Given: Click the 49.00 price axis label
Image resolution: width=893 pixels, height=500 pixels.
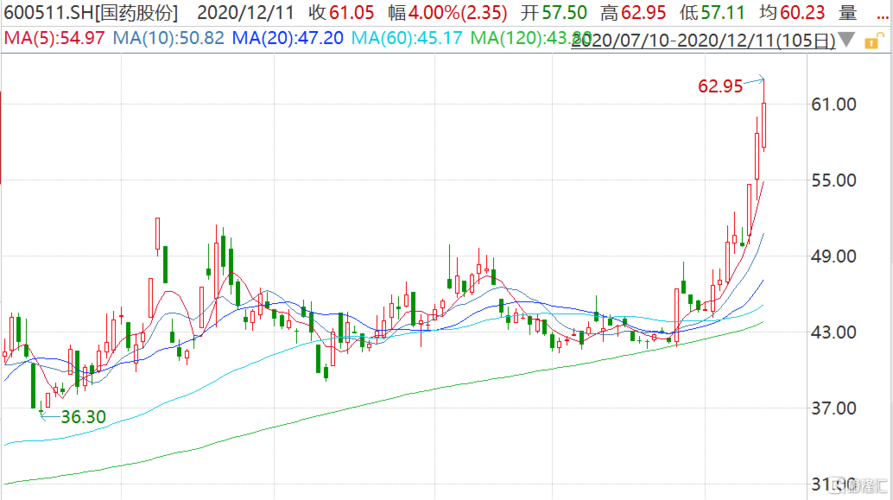Looking at the screenshot, I should click(834, 256).
